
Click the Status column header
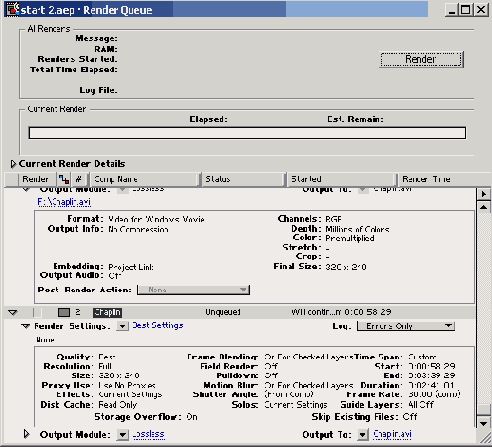(x=243, y=179)
